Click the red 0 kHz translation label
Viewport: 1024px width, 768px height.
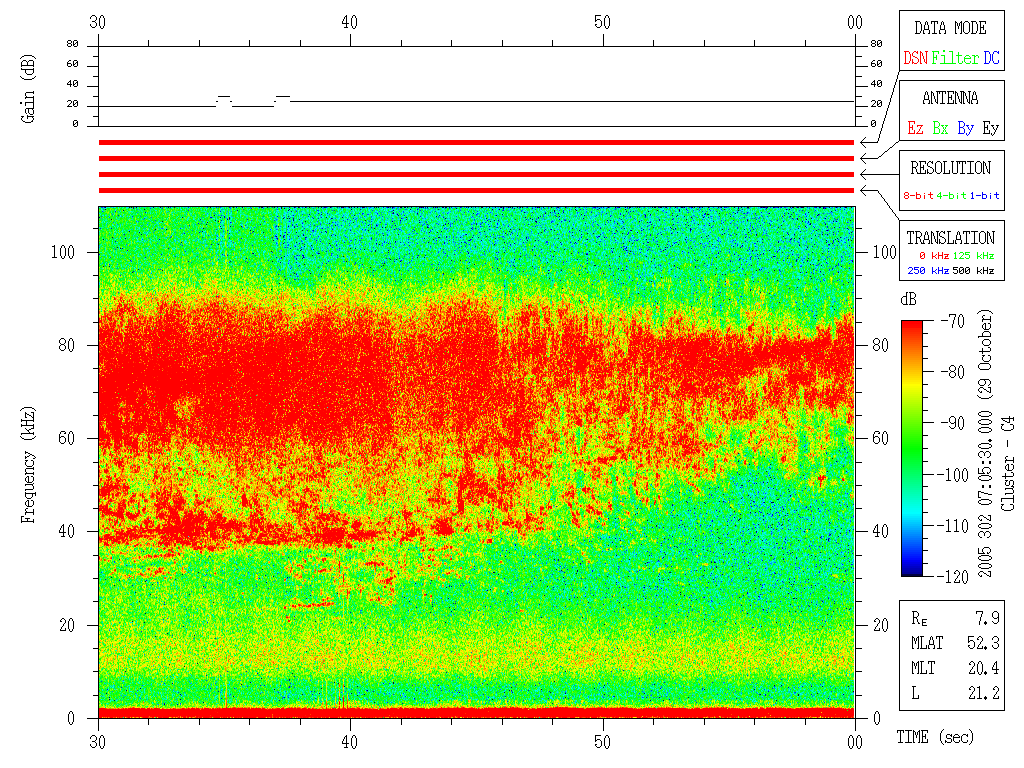pos(934,255)
